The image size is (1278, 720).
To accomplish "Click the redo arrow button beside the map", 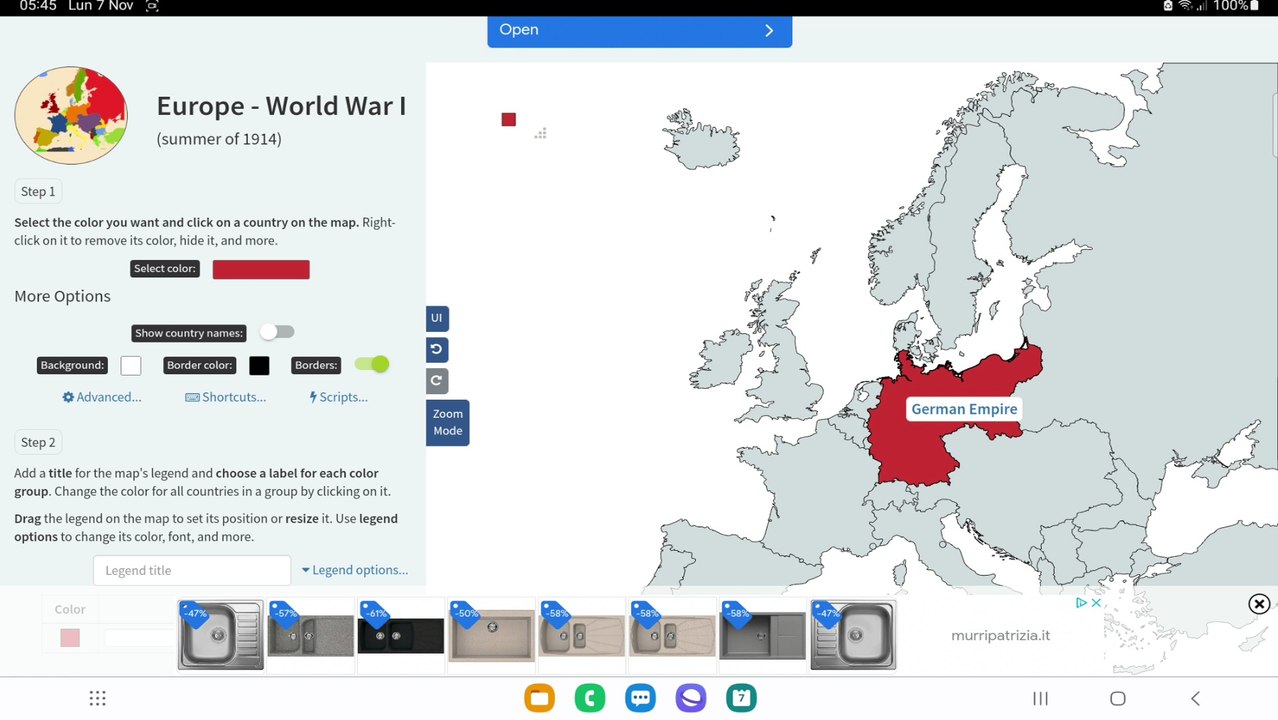I will [437, 381].
